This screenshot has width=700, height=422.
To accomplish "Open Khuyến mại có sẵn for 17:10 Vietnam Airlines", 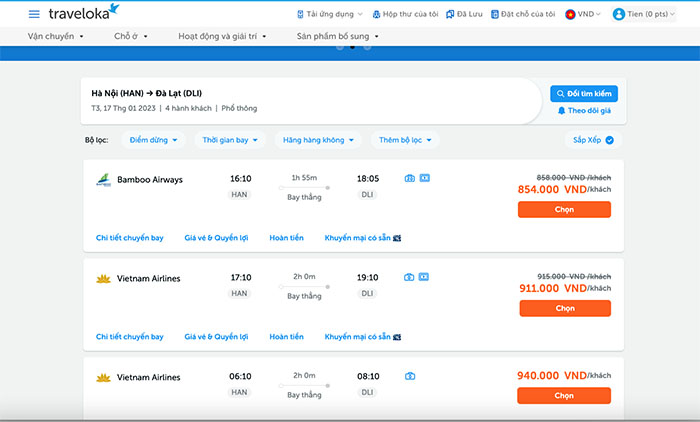I will tap(362, 337).
